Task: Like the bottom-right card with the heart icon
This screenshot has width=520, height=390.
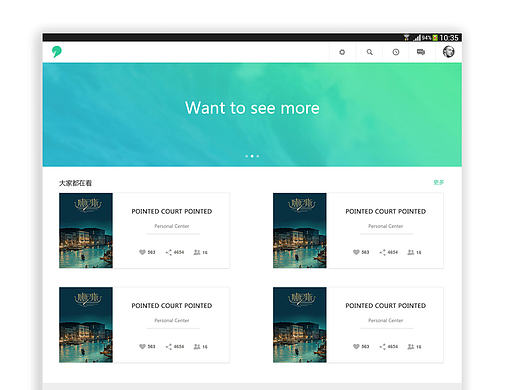Action: click(356, 347)
